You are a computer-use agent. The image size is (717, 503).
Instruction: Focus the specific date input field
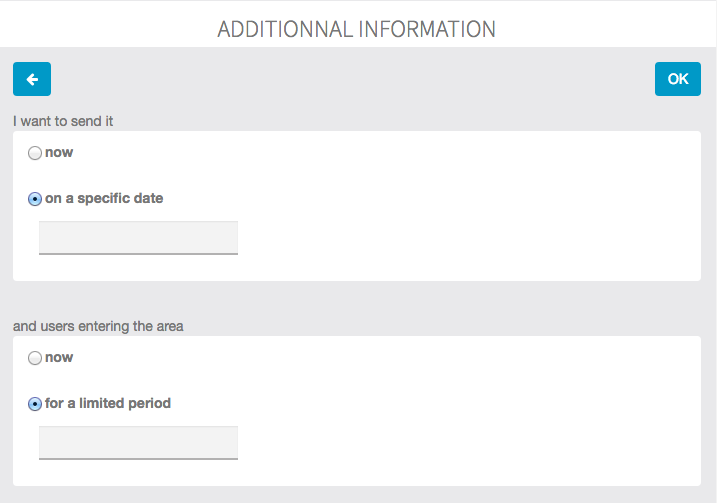pos(138,237)
